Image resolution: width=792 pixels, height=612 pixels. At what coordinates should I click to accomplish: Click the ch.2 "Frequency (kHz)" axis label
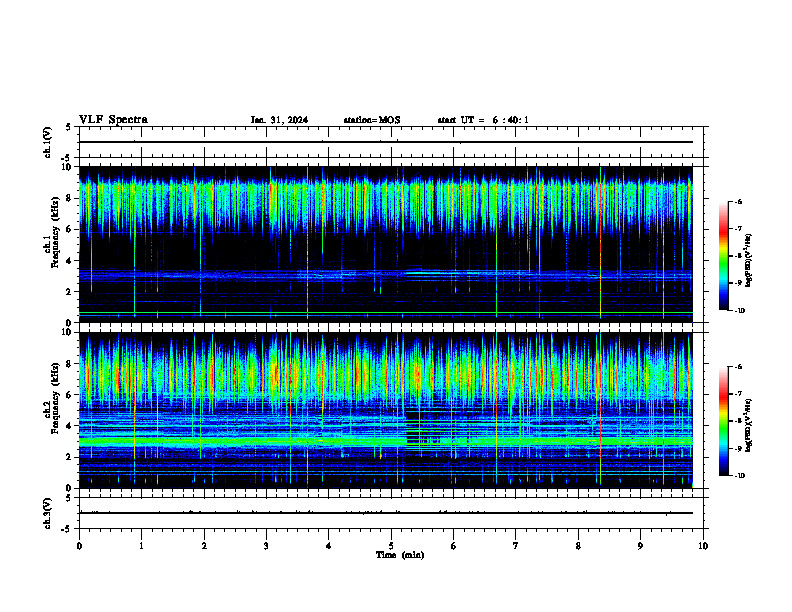[x=54, y=397]
